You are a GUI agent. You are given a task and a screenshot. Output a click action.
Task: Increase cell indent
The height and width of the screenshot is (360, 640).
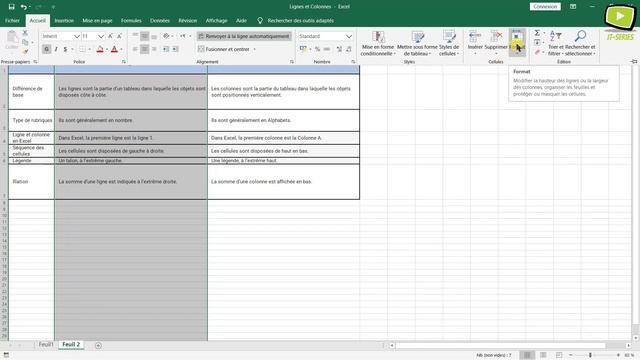[175, 49]
